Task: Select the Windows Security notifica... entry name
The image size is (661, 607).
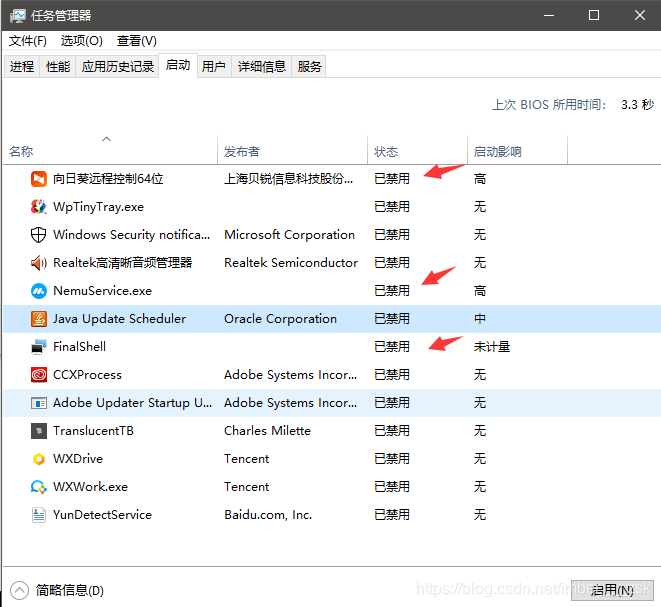Action: tap(132, 235)
